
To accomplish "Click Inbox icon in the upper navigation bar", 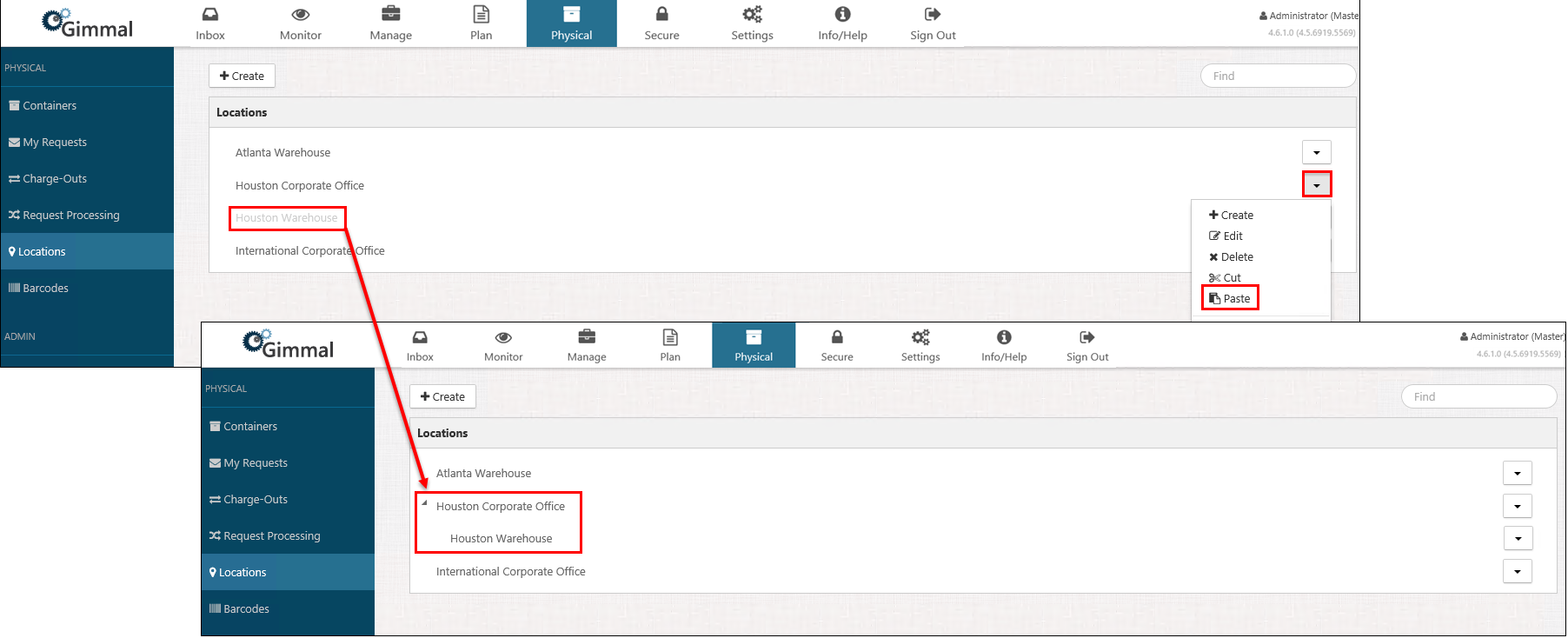I will point(210,15).
